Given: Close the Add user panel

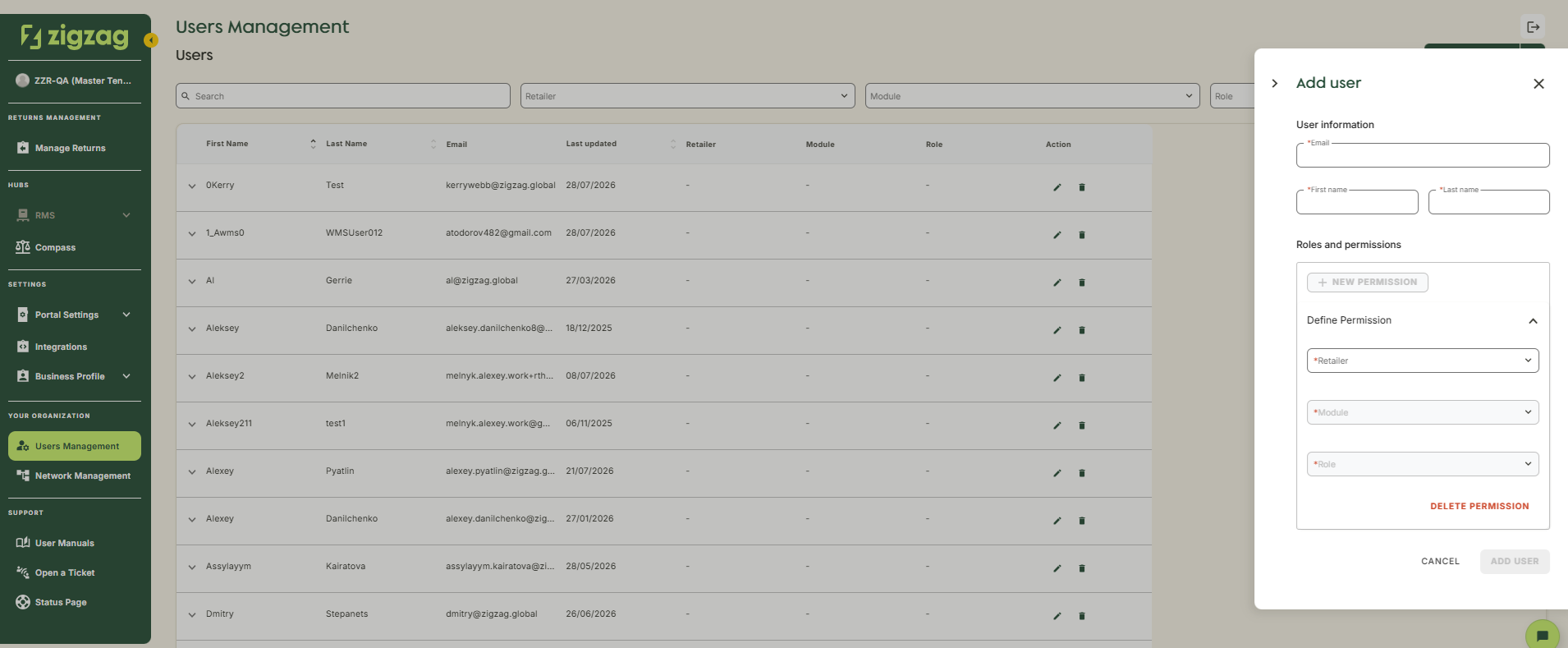Looking at the screenshot, I should point(1538,84).
